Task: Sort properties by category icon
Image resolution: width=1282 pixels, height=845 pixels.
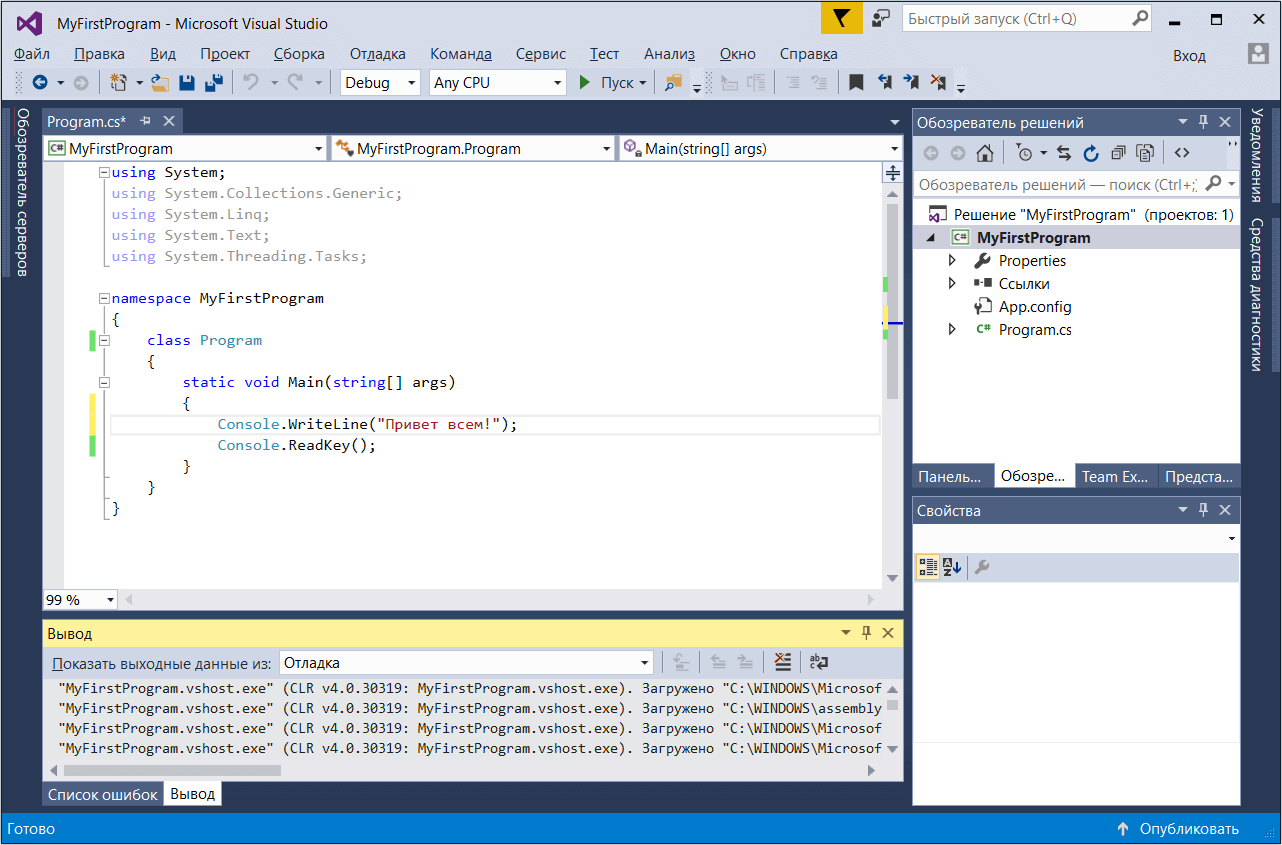Action: [928, 568]
